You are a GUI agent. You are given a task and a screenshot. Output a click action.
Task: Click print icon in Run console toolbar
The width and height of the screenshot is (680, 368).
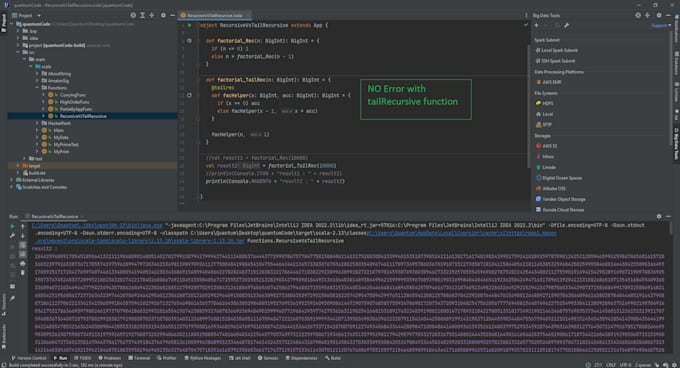pyautogui.click(x=23, y=264)
